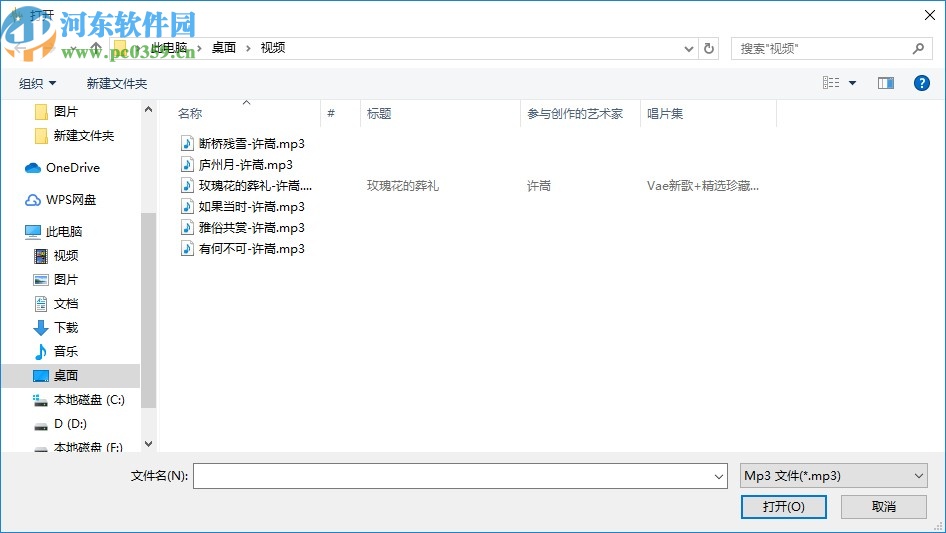Screen dimensions: 946x533
Task: Click the 视频 film icon in sidebar
Action: (x=40, y=256)
